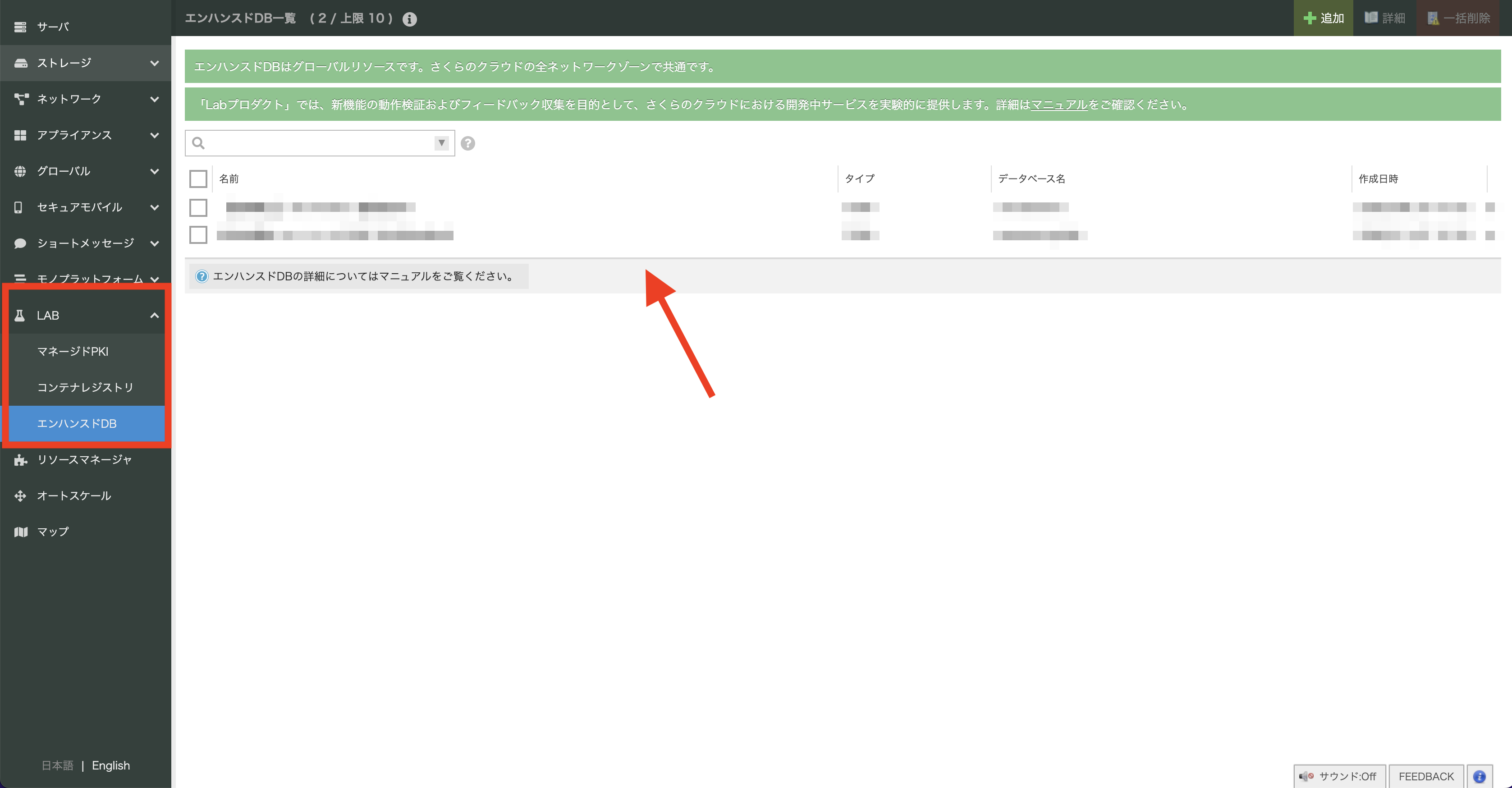1512x788 pixels.
Task: Click the オートスケール autoscale icon
Action: click(x=21, y=496)
